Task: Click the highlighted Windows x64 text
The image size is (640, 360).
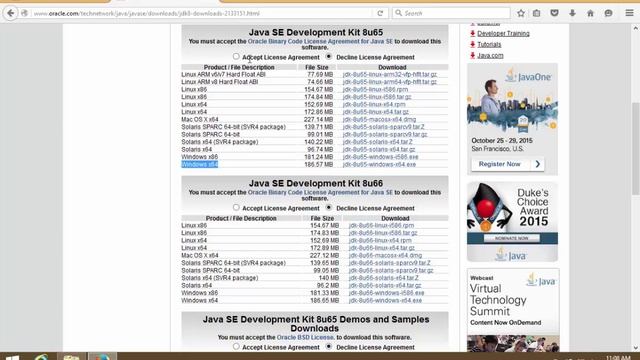Action: point(200,164)
